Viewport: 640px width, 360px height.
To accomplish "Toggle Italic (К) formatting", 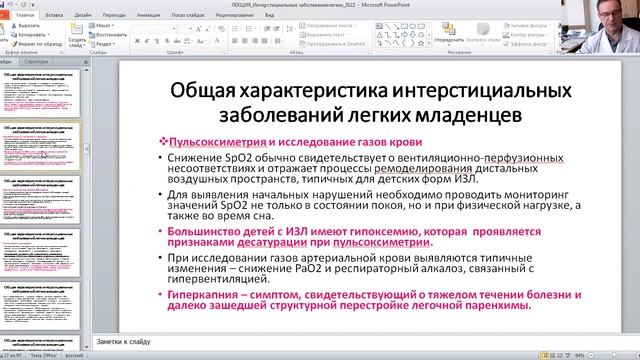I will click(147, 41).
